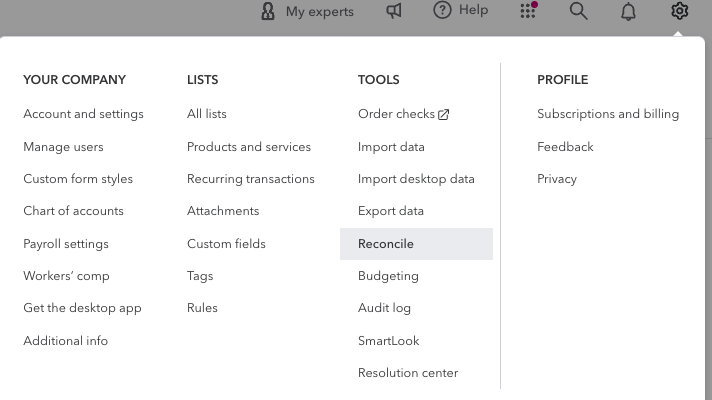
Task: Open Payroll settings
Action: point(66,244)
